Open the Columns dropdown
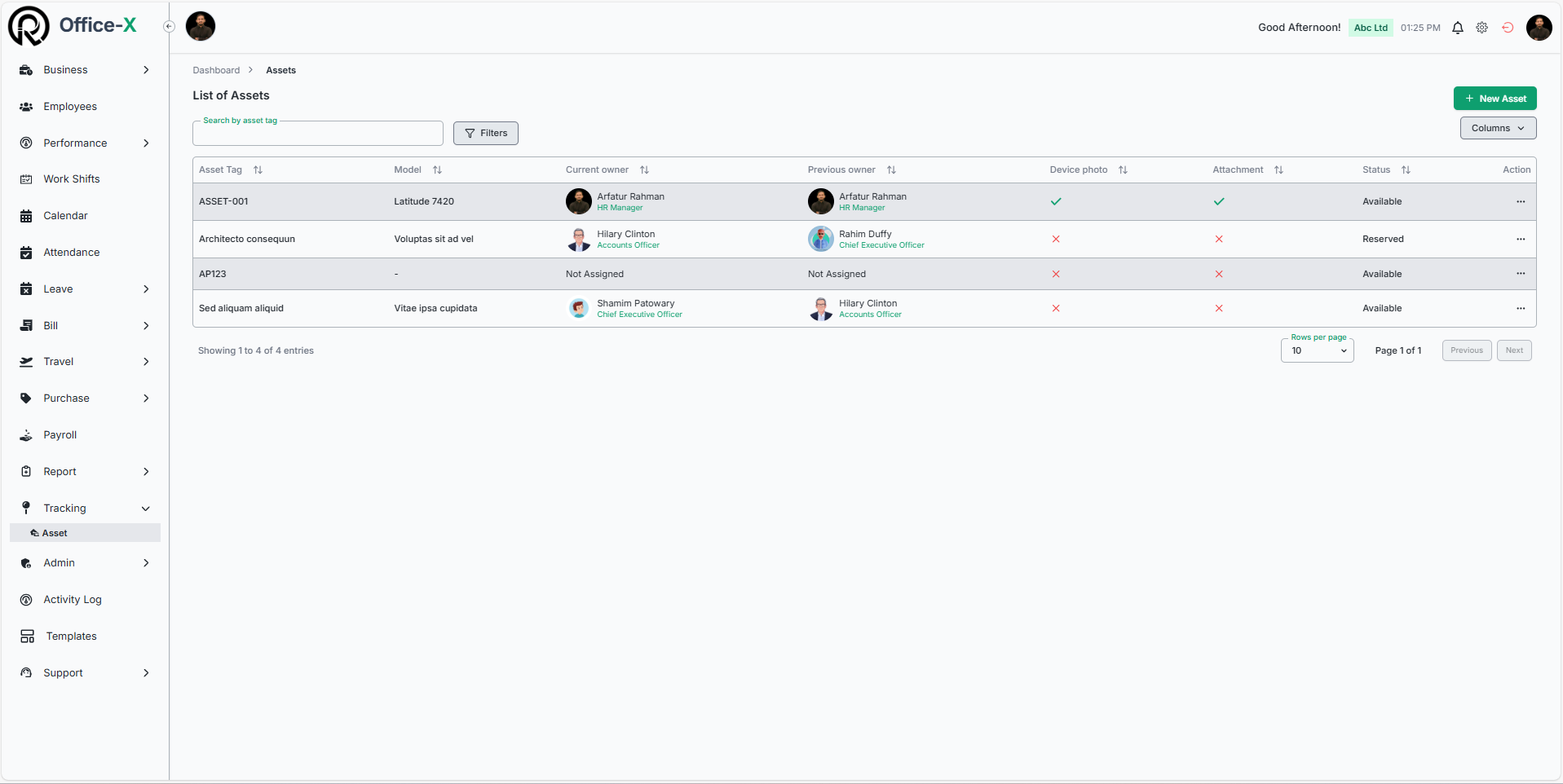Viewport: 1563px width, 784px height. (1497, 127)
